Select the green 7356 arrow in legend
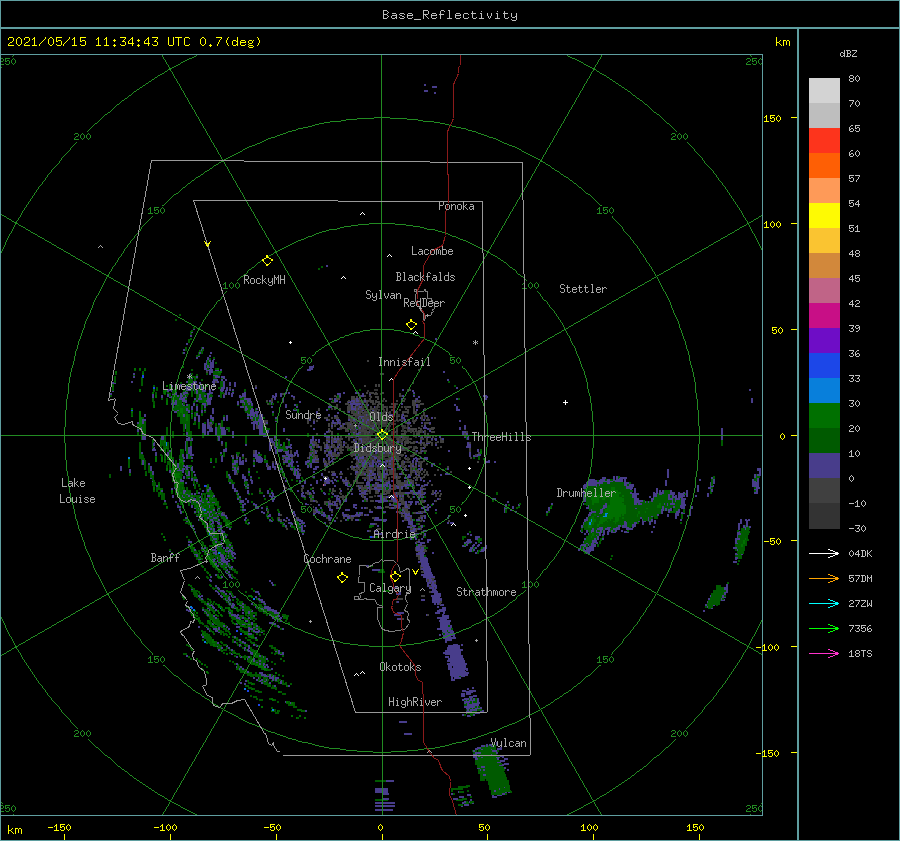Screen dimensions: 900x841 [824, 629]
